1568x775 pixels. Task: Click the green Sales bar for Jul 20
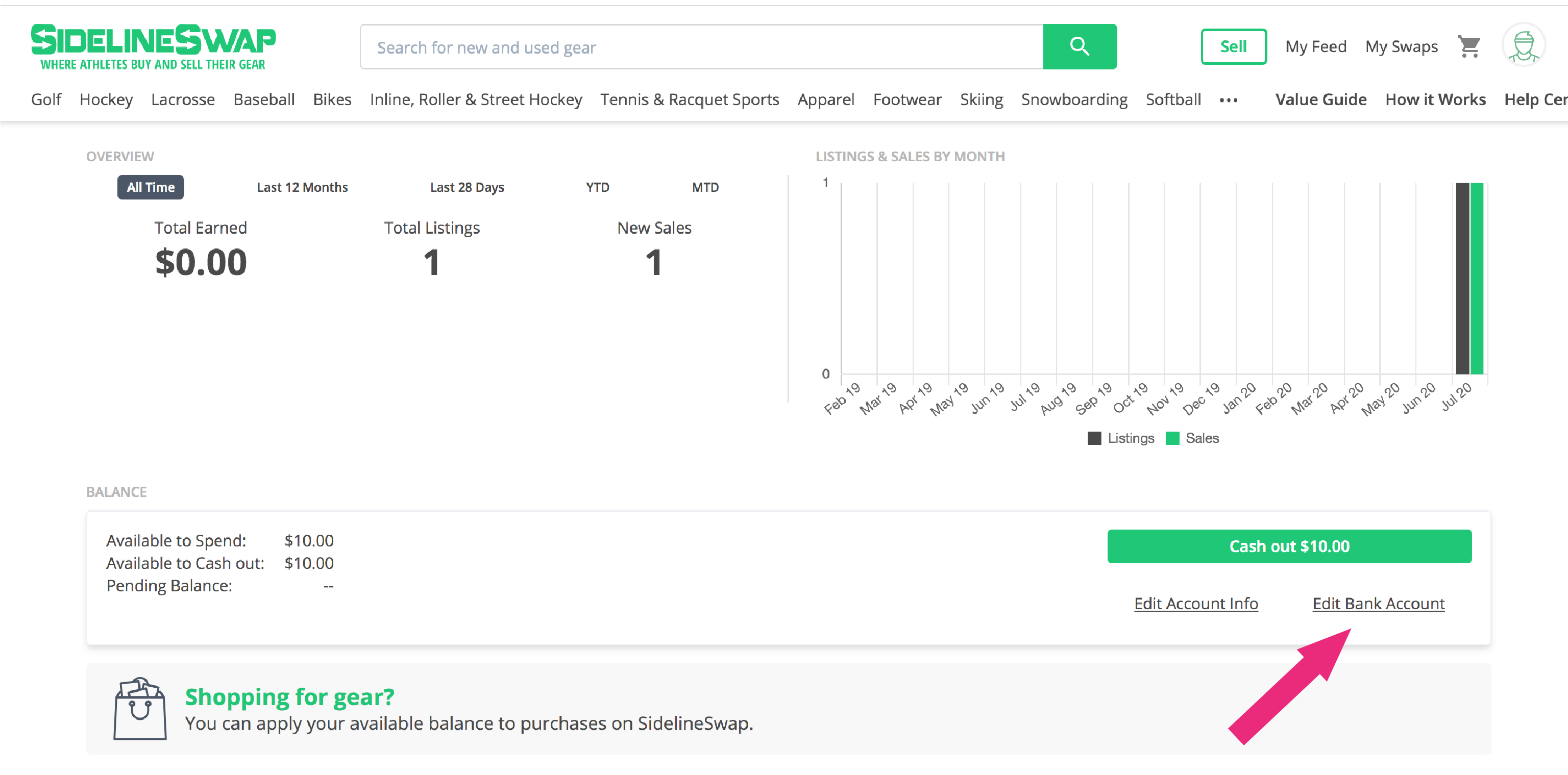(x=1477, y=278)
